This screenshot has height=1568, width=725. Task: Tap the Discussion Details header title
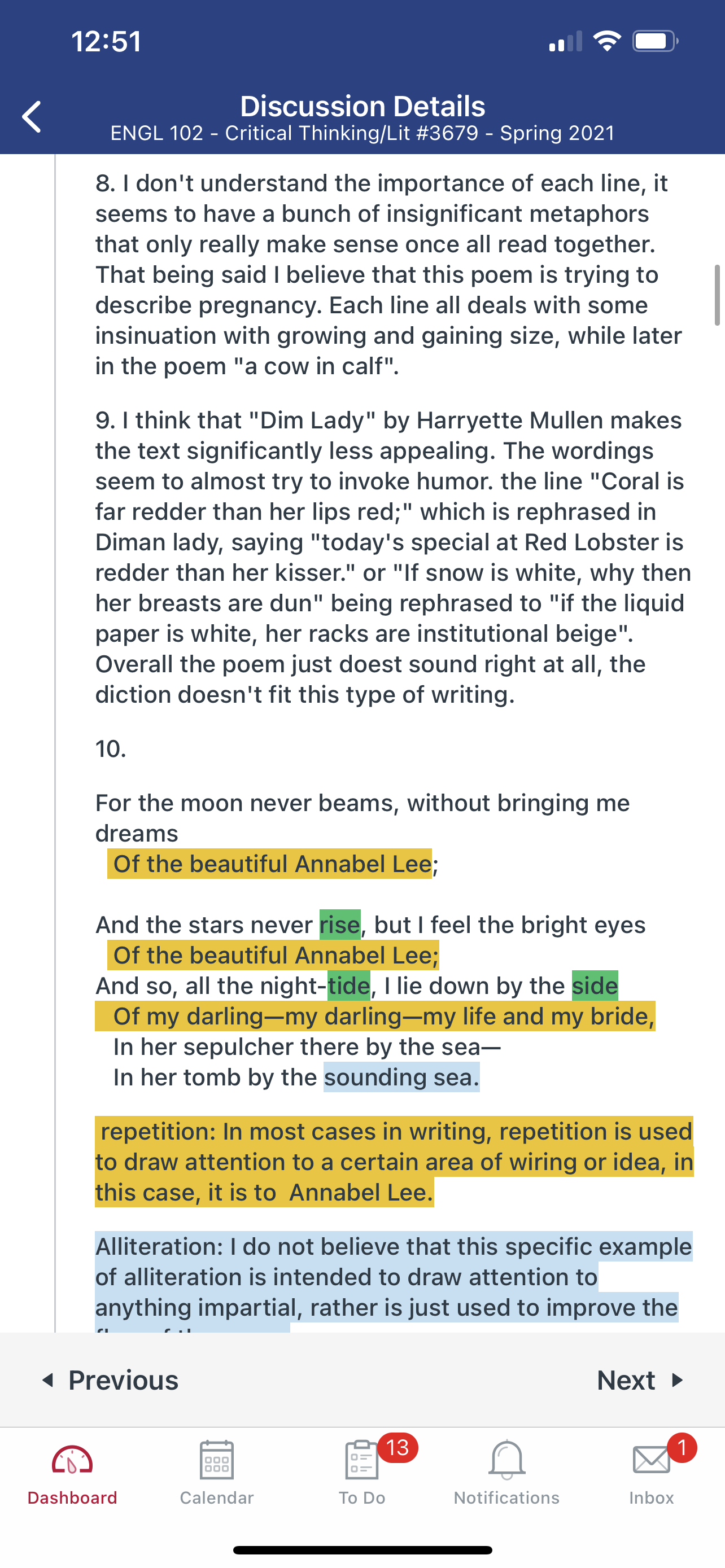[363, 107]
